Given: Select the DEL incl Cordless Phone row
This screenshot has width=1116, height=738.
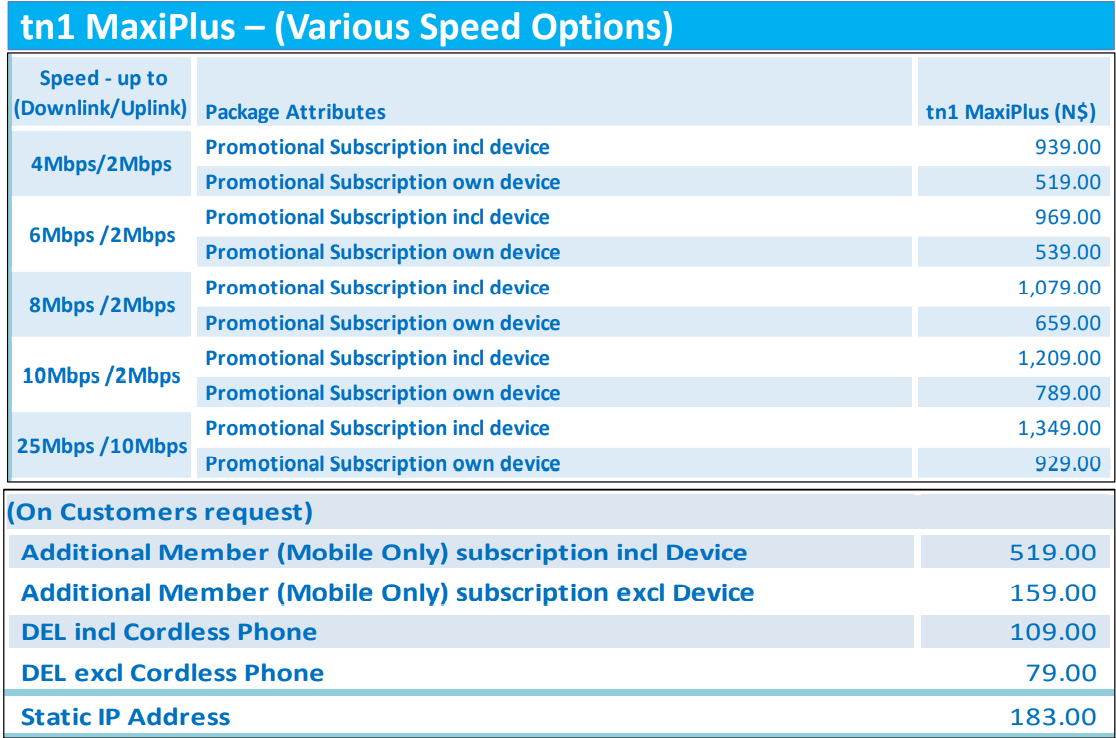Looking at the screenshot, I should click(169, 632).
